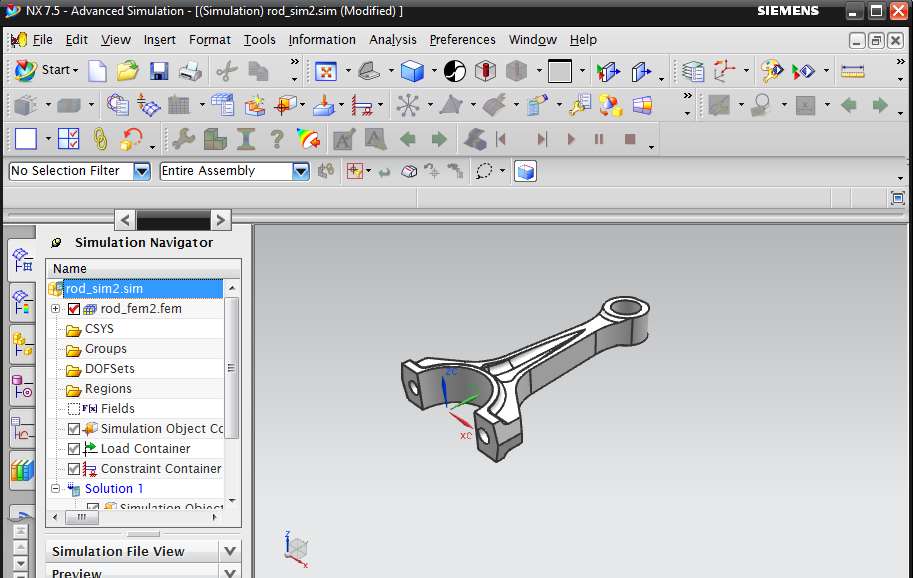Click the play animation button
913x578 pixels.
click(x=571, y=139)
